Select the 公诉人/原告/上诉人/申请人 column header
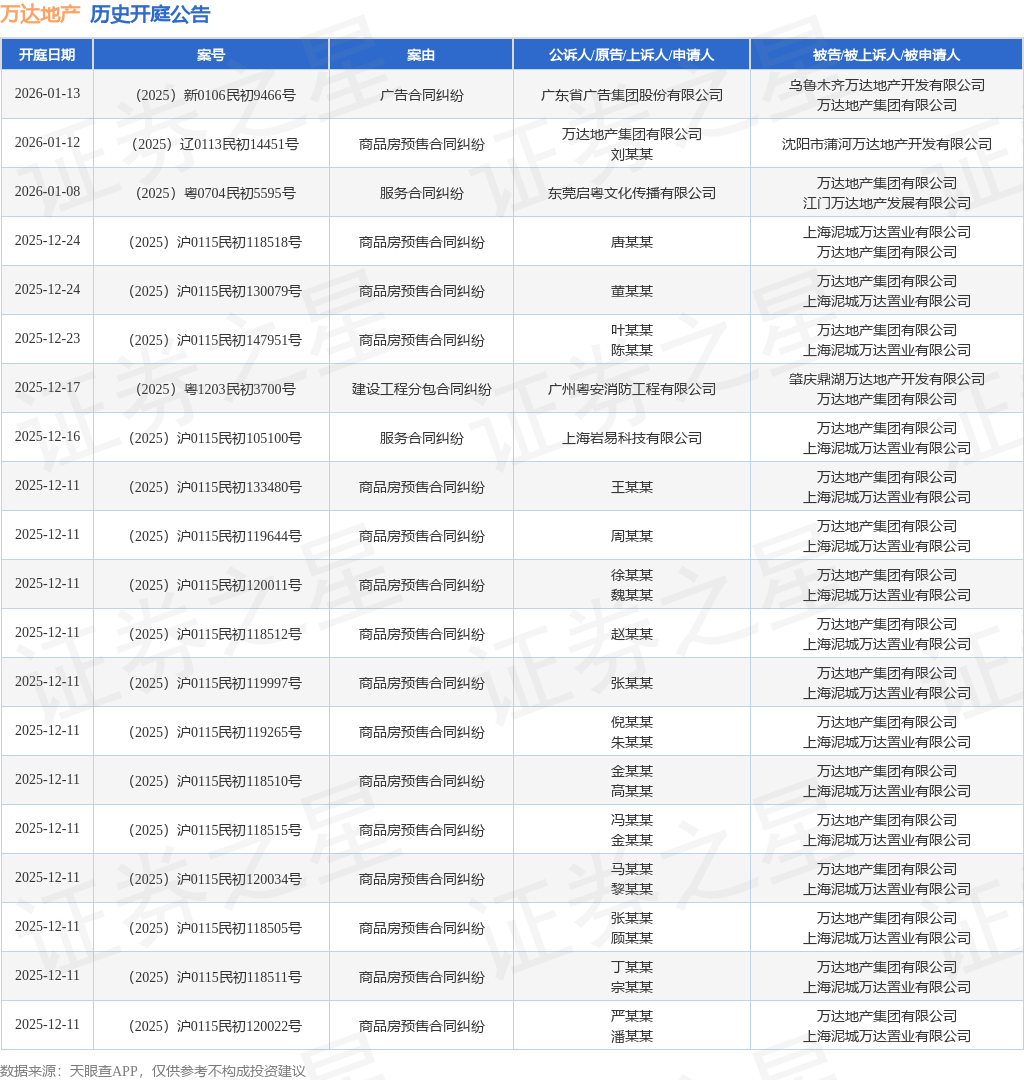The width and height of the screenshot is (1024, 1080). [631, 55]
